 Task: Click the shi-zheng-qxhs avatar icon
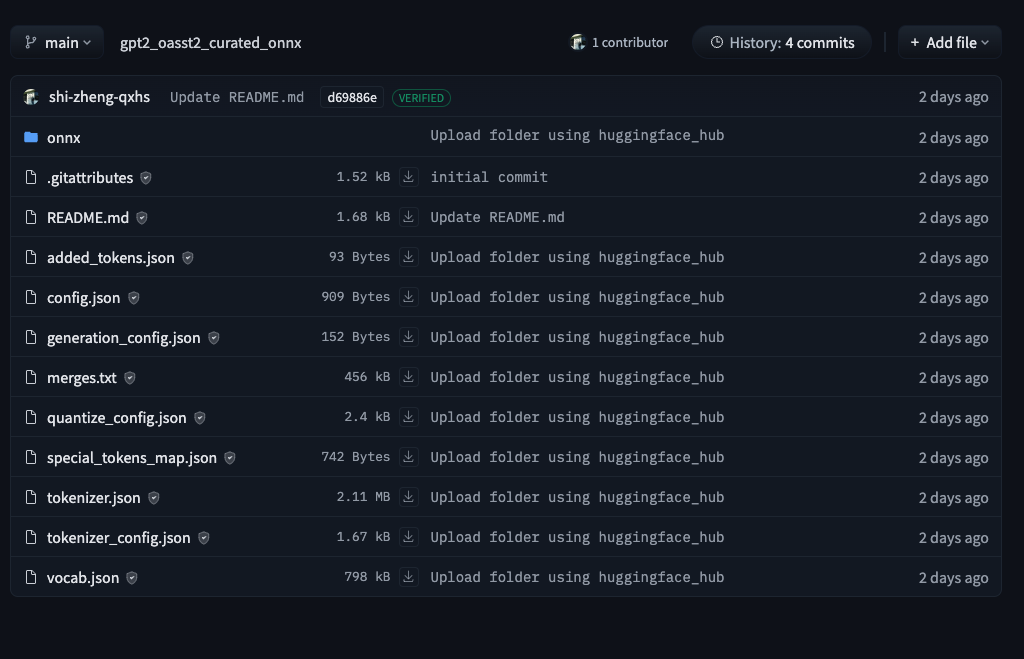click(x=31, y=97)
